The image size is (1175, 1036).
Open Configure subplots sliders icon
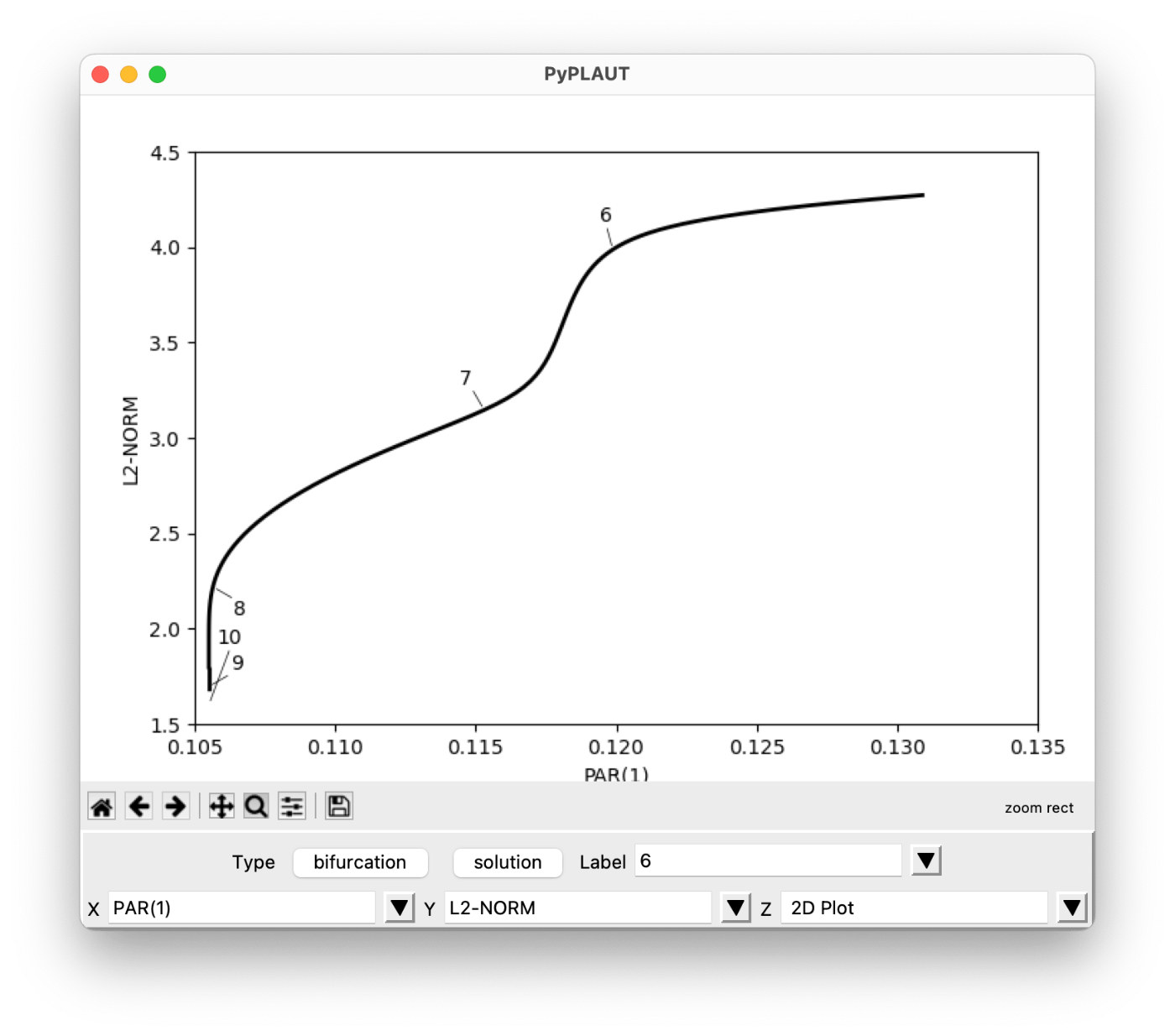292,807
